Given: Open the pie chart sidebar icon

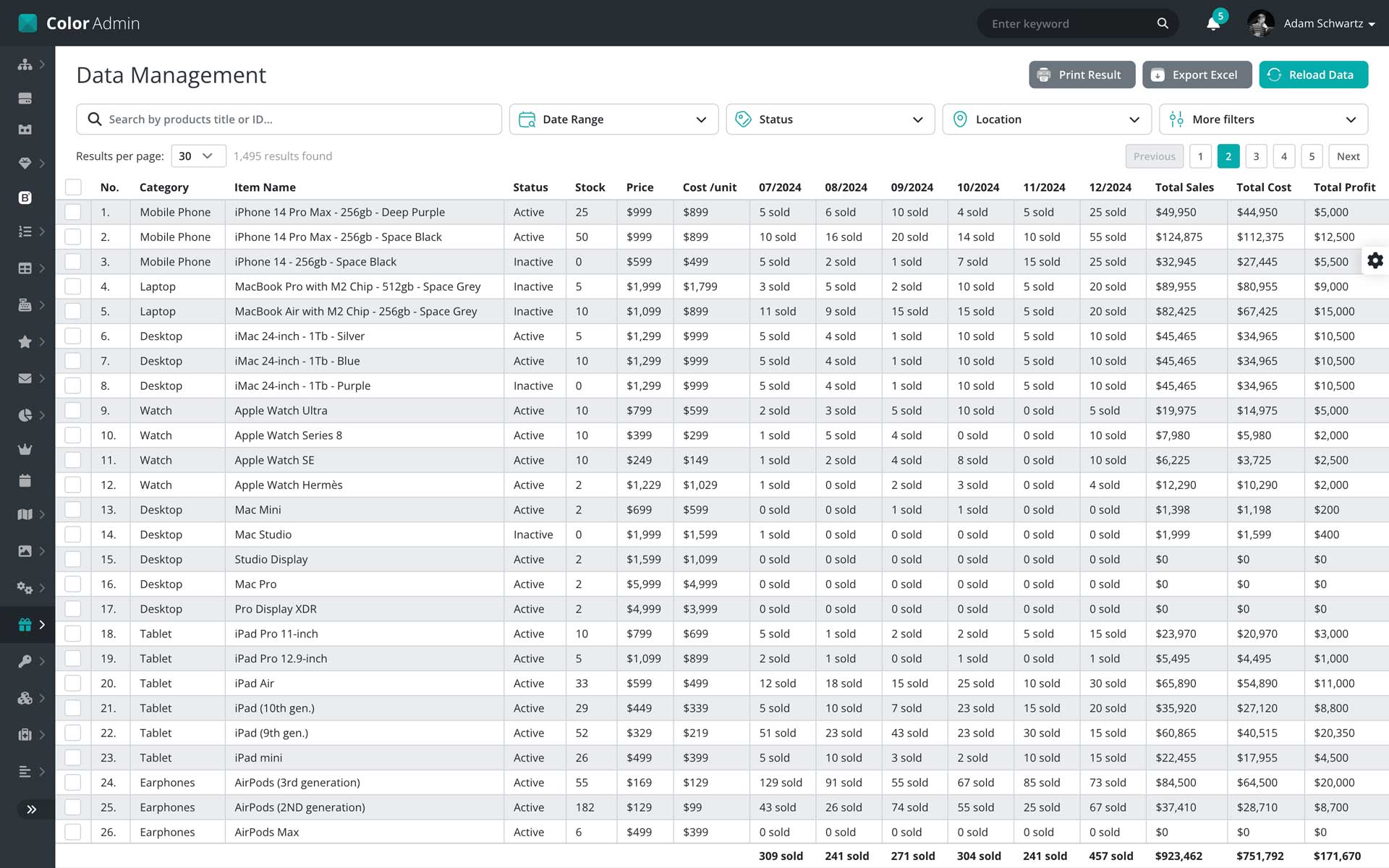Looking at the screenshot, I should [x=25, y=415].
